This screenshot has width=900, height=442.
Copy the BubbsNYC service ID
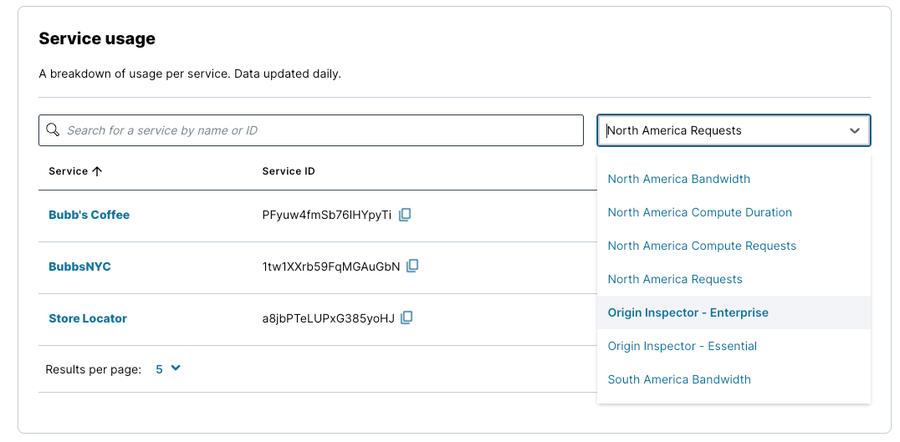(x=412, y=266)
